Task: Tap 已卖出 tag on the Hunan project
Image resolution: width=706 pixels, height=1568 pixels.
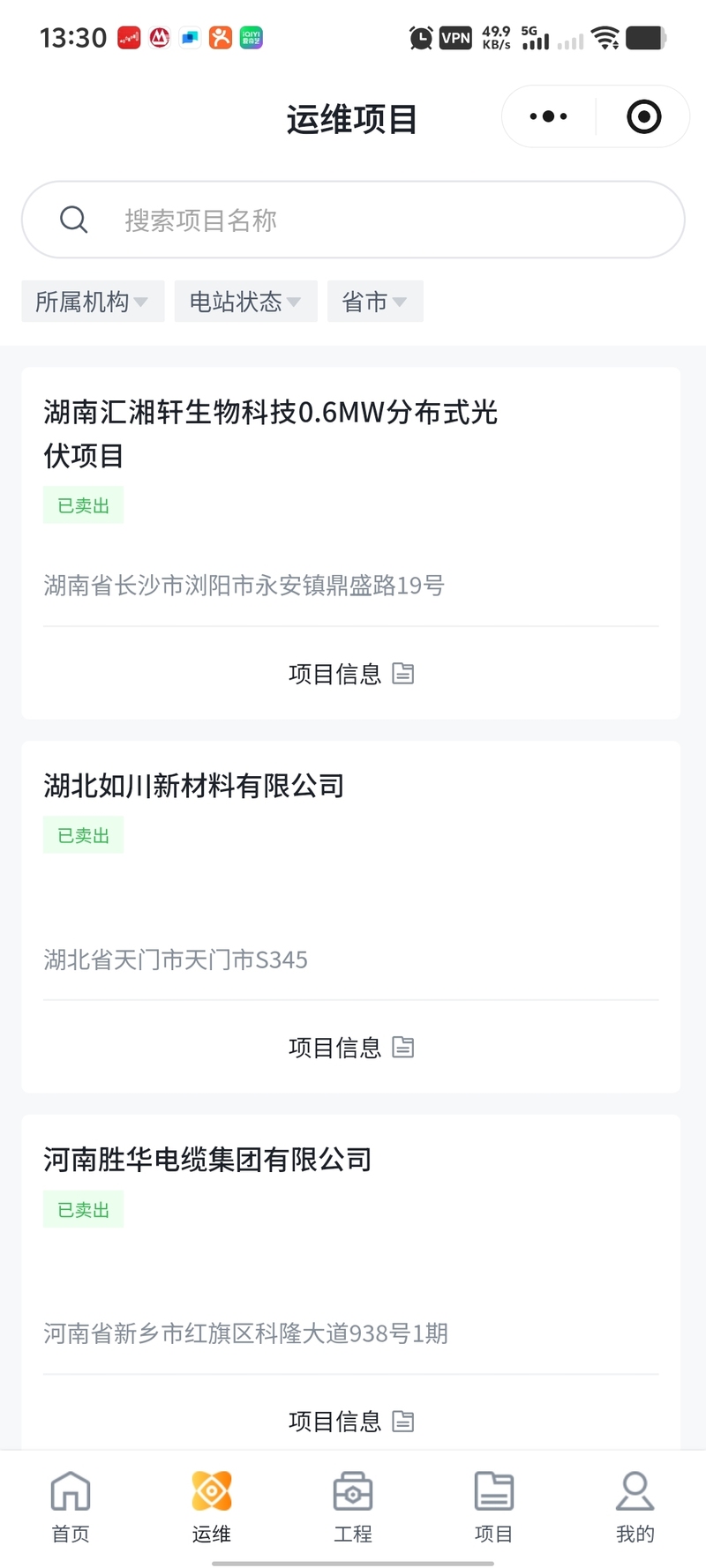Action: point(84,505)
